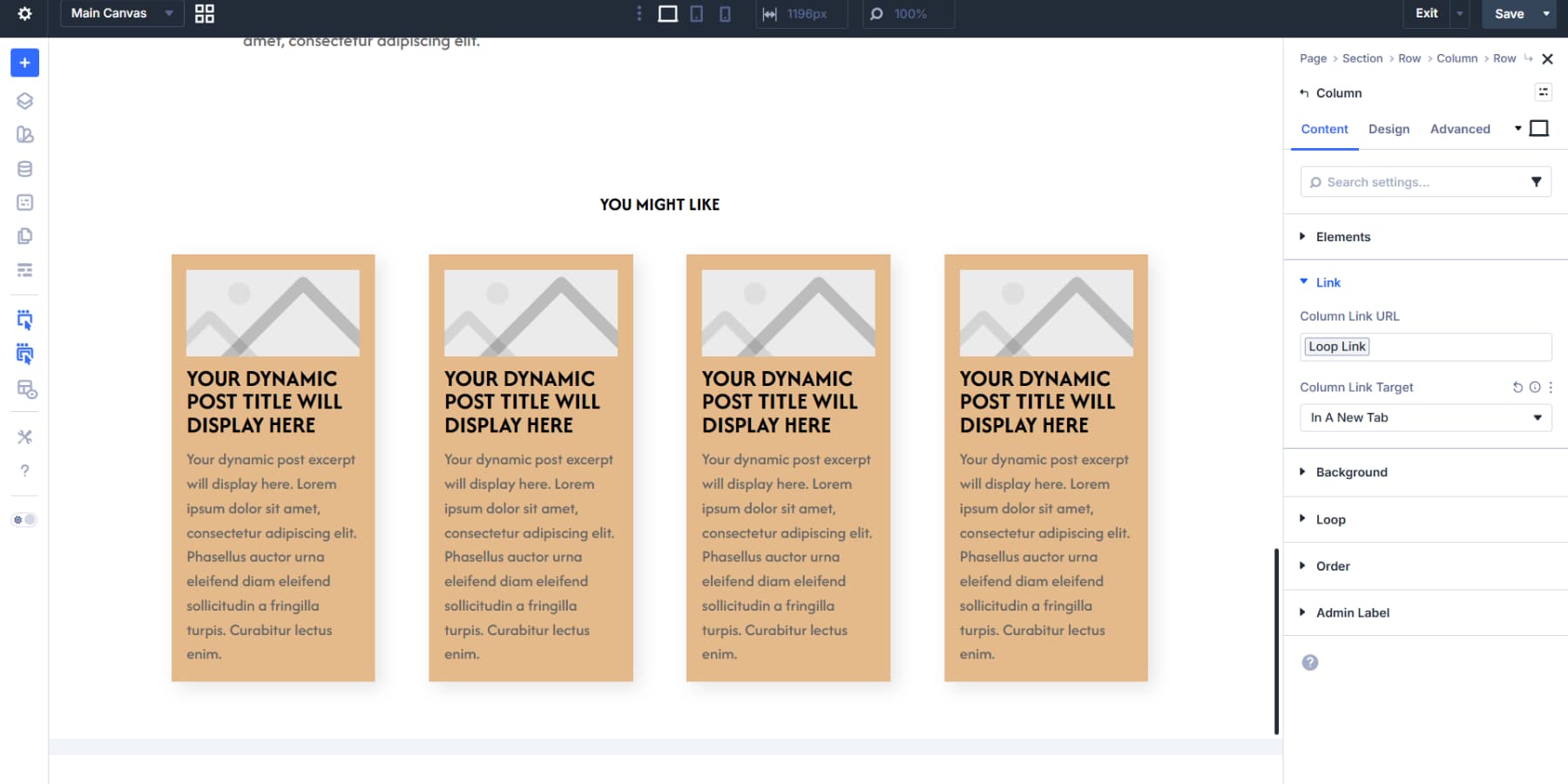
Task: Expand the Loop settings section
Action: [x=1330, y=519]
